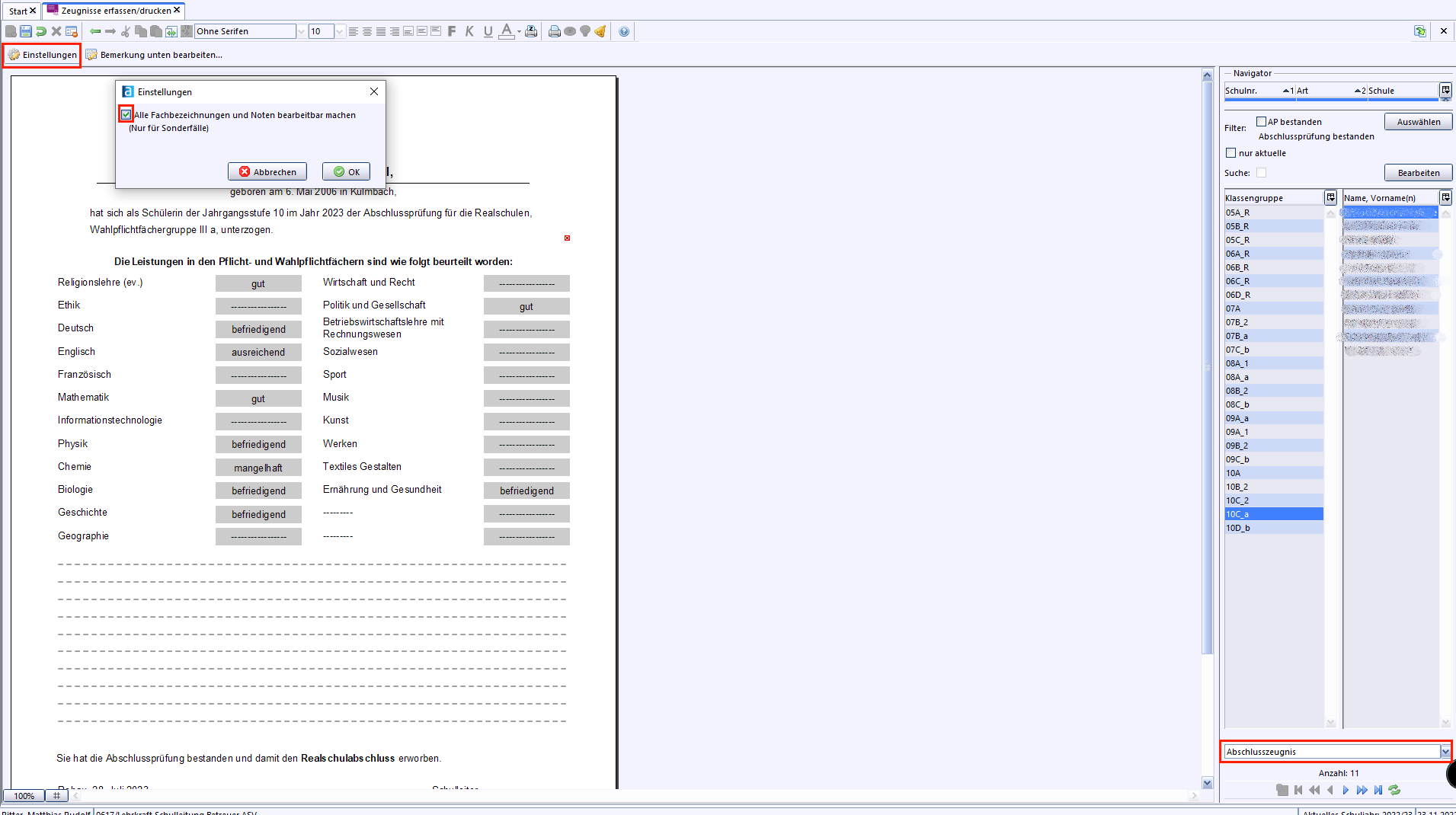The height and width of the screenshot is (815, 1456).
Task: Sort by the Schulnr. column header
Action: (x=1259, y=91)
